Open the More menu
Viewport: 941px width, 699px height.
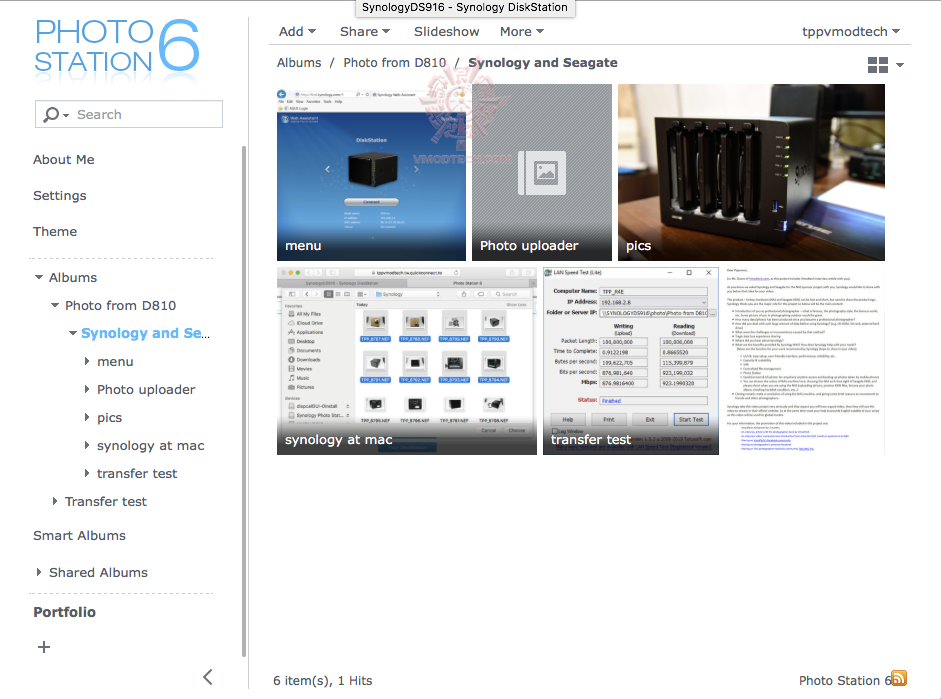tap(522, 31)
